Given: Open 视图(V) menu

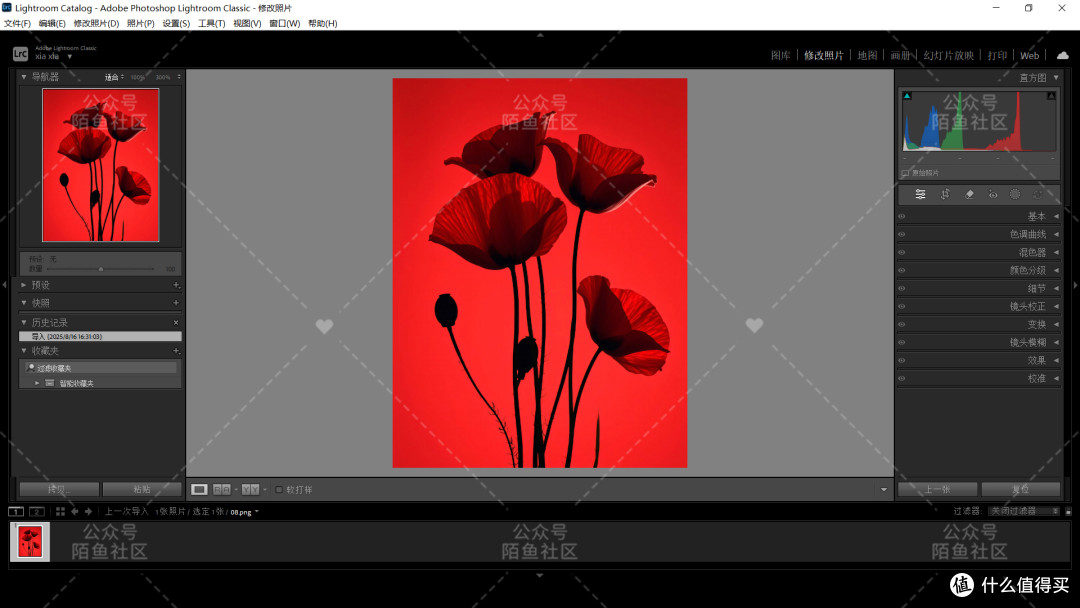Looking at the screenshot, I should click(x=247, y=23).
